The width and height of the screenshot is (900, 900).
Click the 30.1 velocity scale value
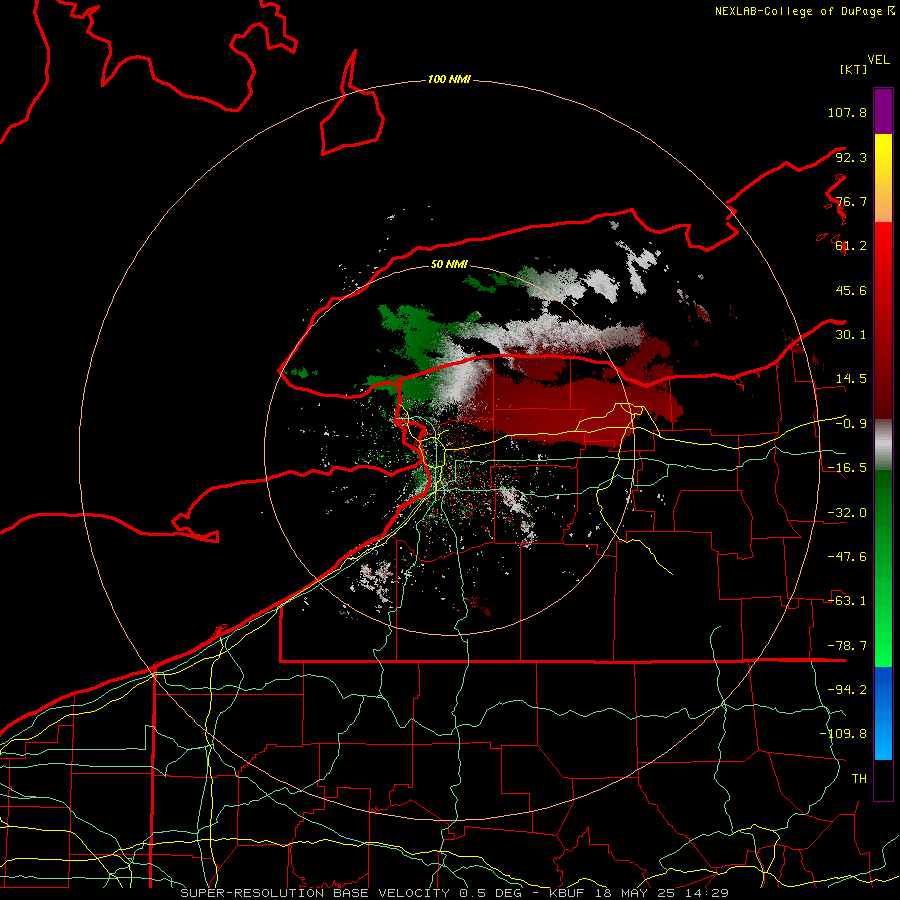(851, 335)
